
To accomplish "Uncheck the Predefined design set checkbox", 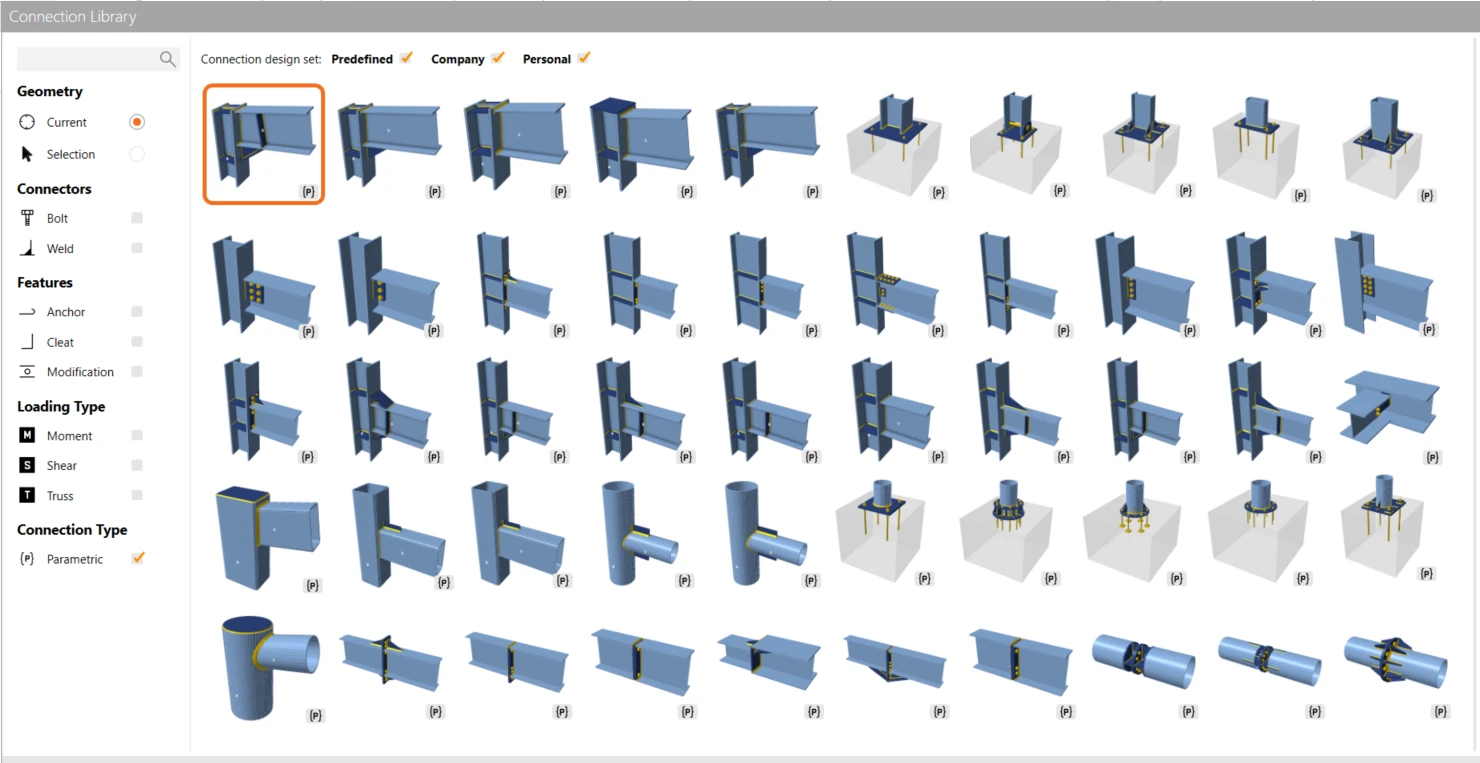I will (406, 58).
